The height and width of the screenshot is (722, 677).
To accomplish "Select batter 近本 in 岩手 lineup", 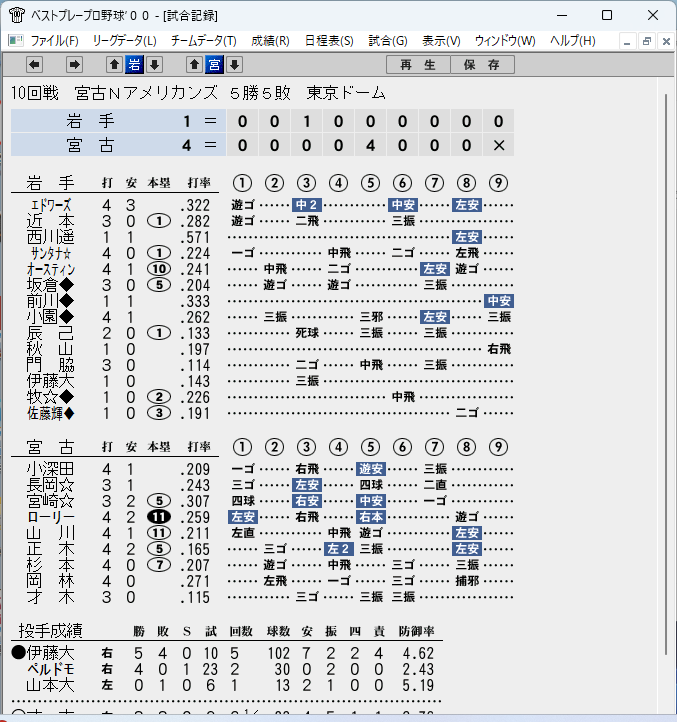I will click(x=50, y=221).
